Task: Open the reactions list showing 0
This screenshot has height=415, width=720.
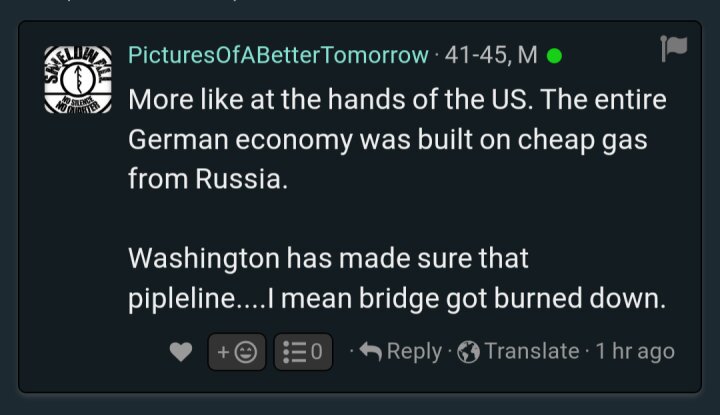Action: pos(303,352)
